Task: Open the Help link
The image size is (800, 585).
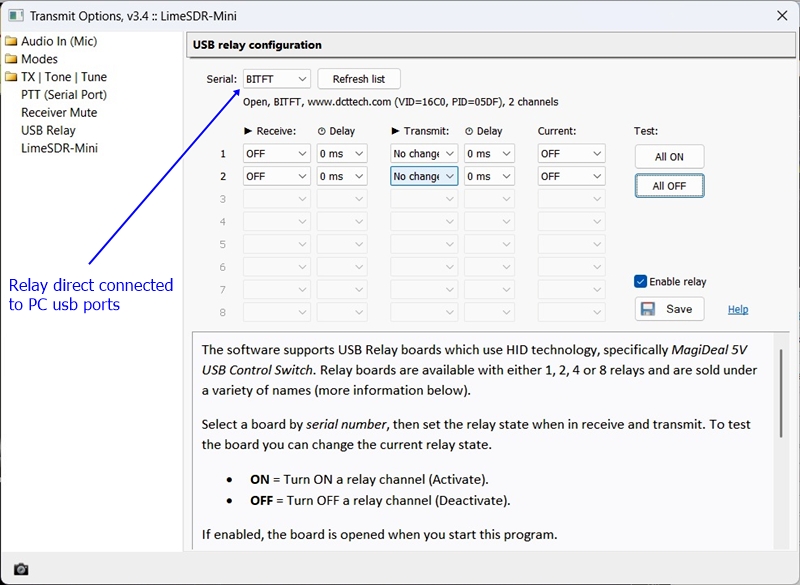Action: click(x=738, y=310)
